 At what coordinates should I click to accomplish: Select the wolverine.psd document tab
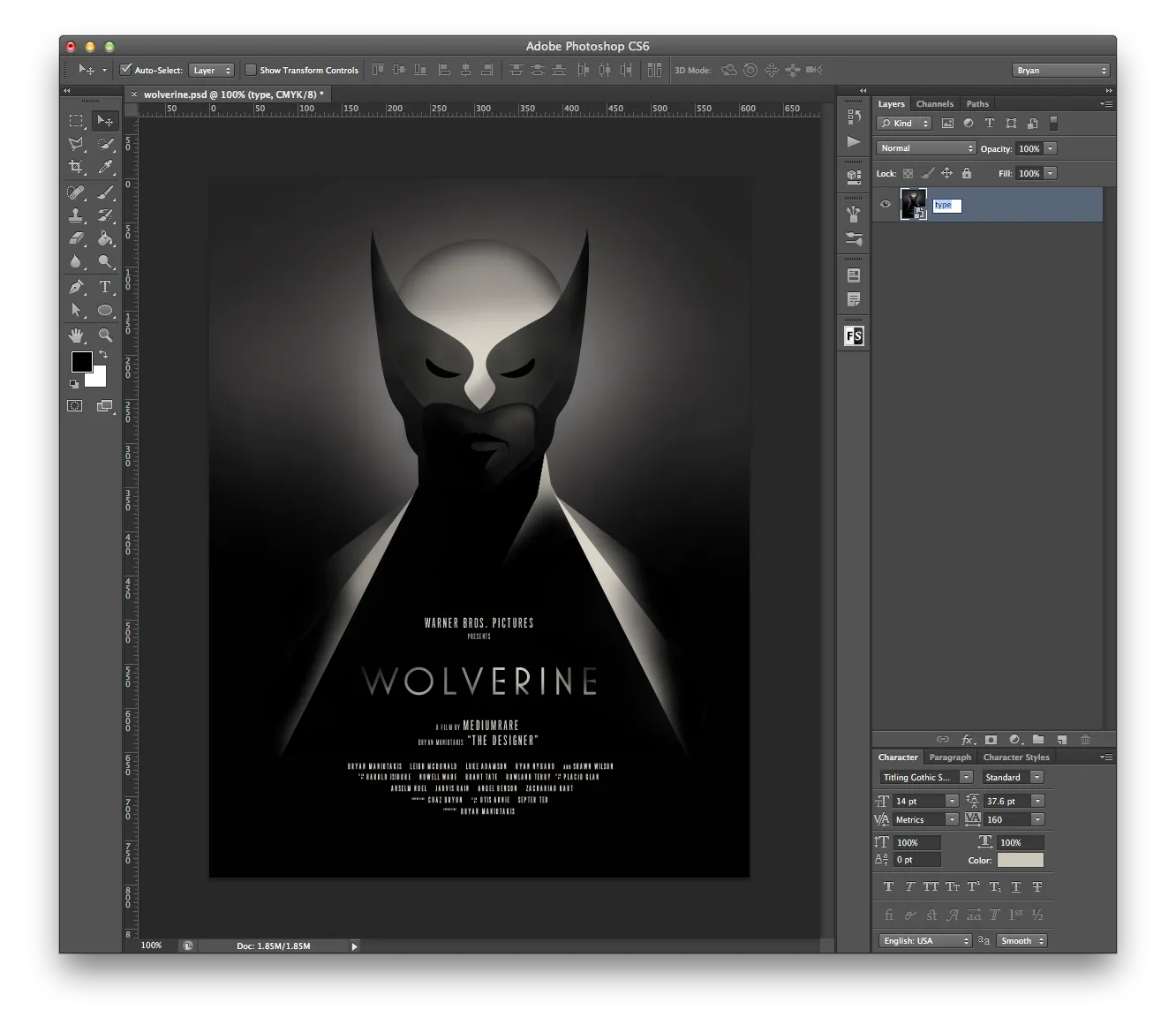[x=233, y=94]
